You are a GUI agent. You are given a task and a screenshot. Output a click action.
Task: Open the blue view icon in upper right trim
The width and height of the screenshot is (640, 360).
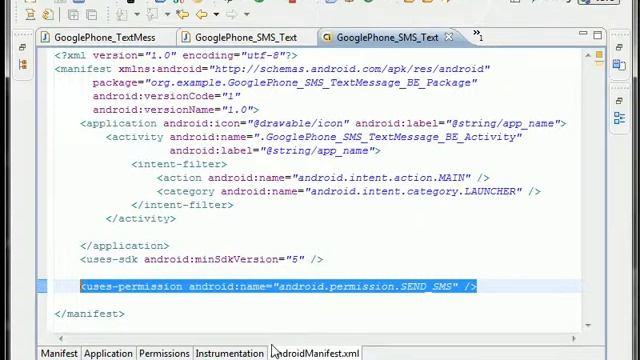point(619,64)
